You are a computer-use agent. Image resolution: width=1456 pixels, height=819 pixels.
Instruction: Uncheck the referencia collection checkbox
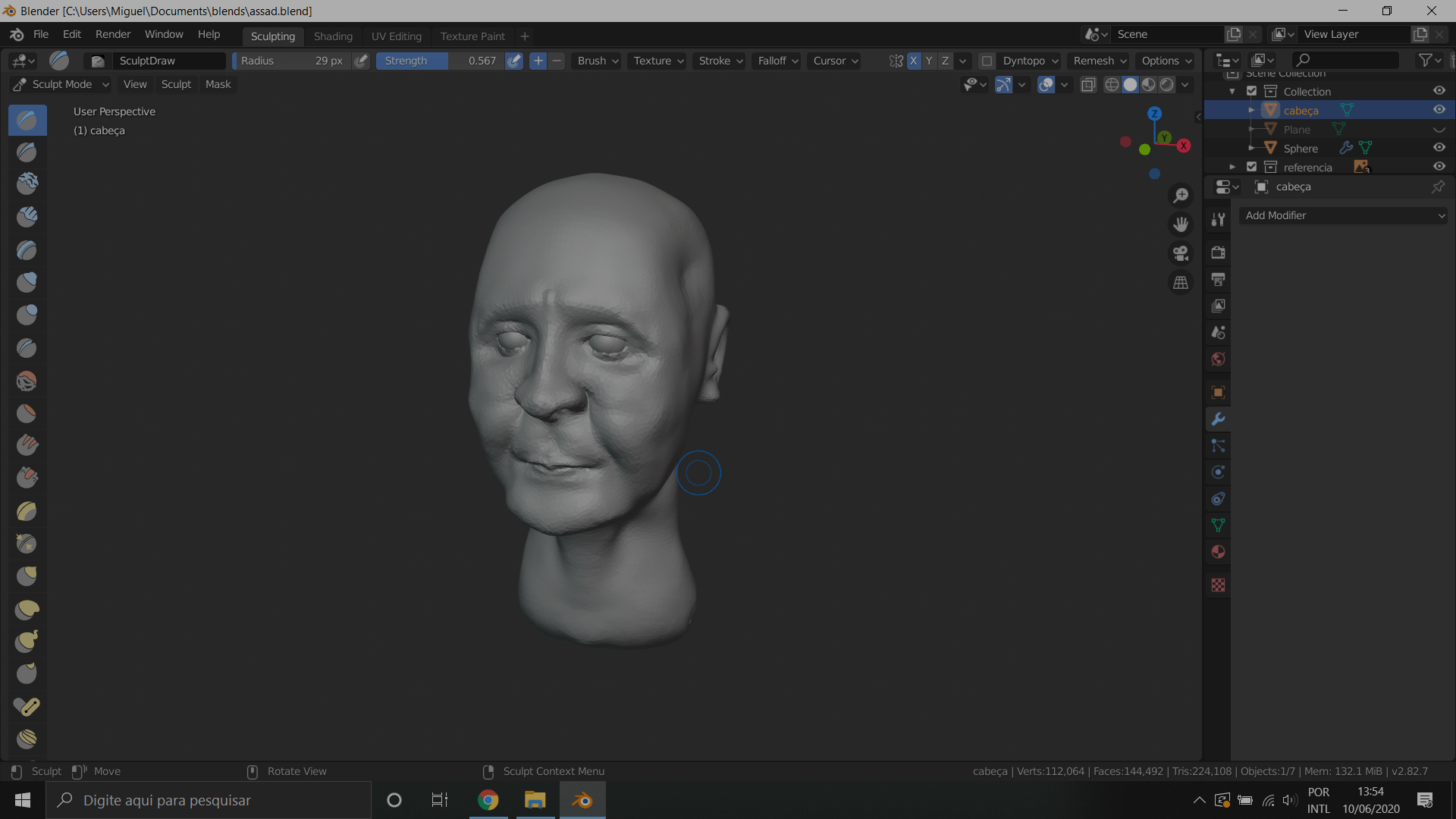pos(1252,166)
